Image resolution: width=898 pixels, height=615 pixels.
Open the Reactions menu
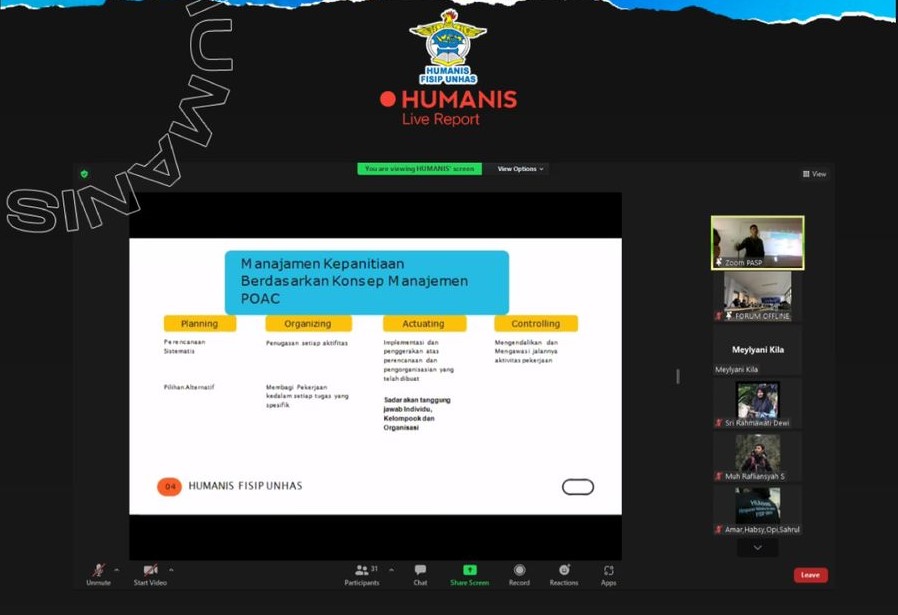point(564,574)
